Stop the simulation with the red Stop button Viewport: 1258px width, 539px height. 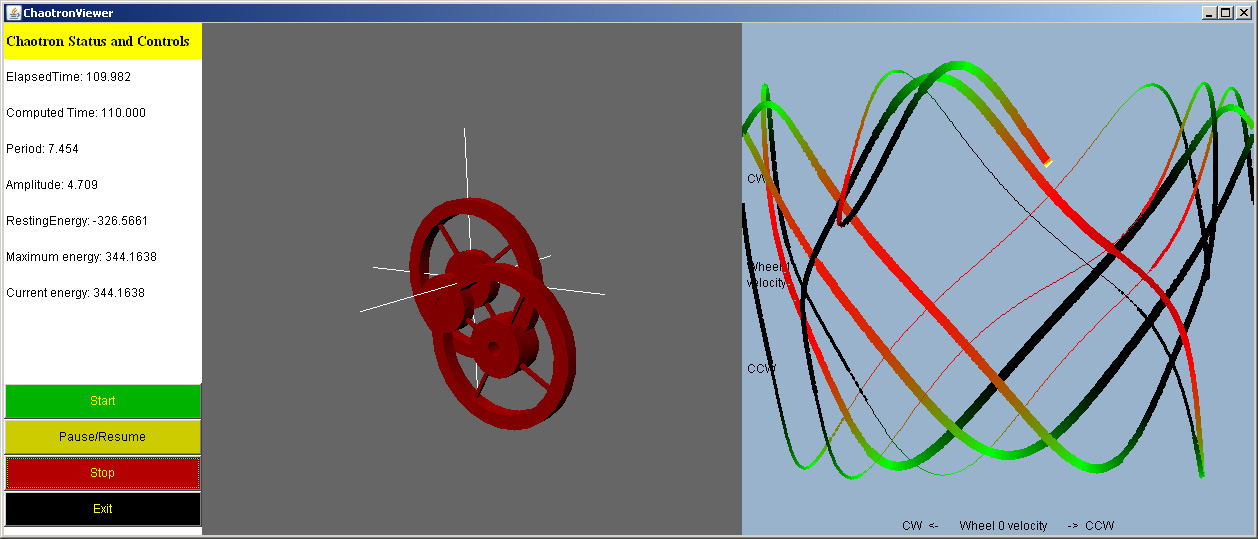point(102,473)
